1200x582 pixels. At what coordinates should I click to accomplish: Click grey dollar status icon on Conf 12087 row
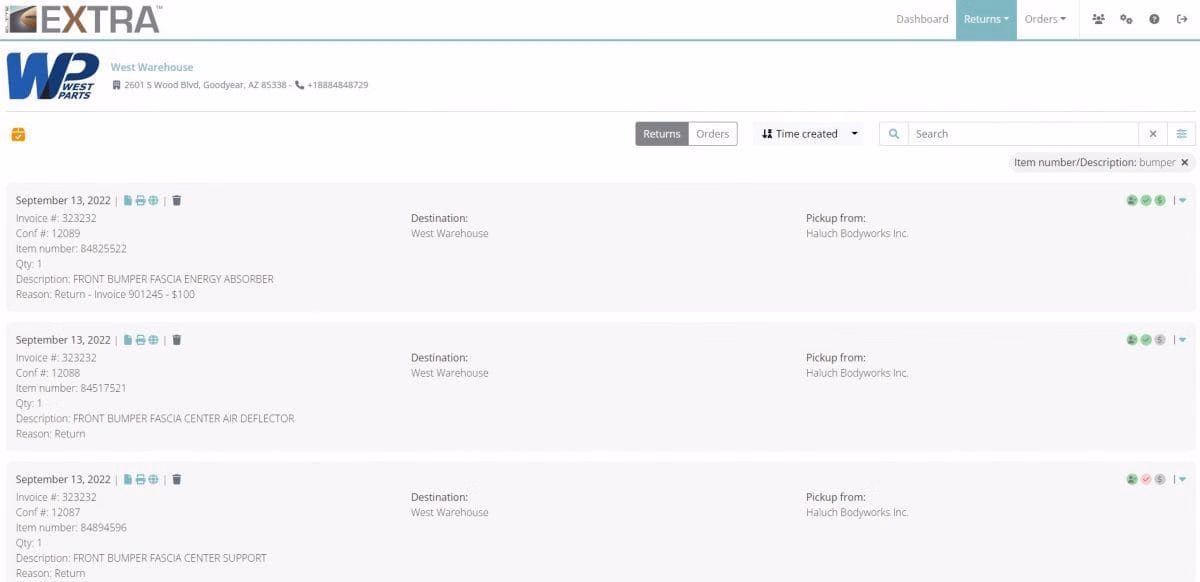click(x=1160, y=479)
